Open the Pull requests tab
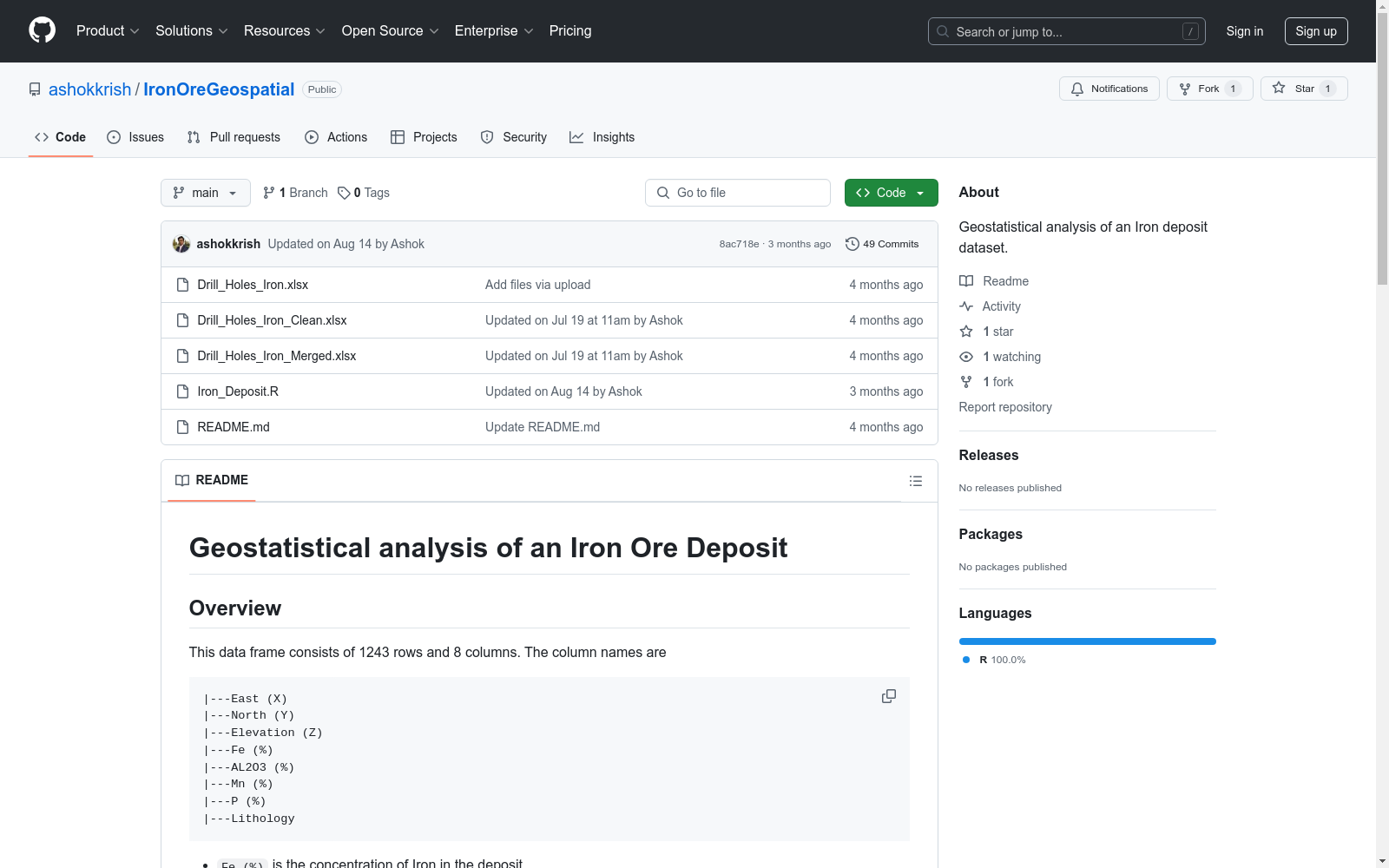The width and height of the screenshot is (1389, 868). pos(234,137)
